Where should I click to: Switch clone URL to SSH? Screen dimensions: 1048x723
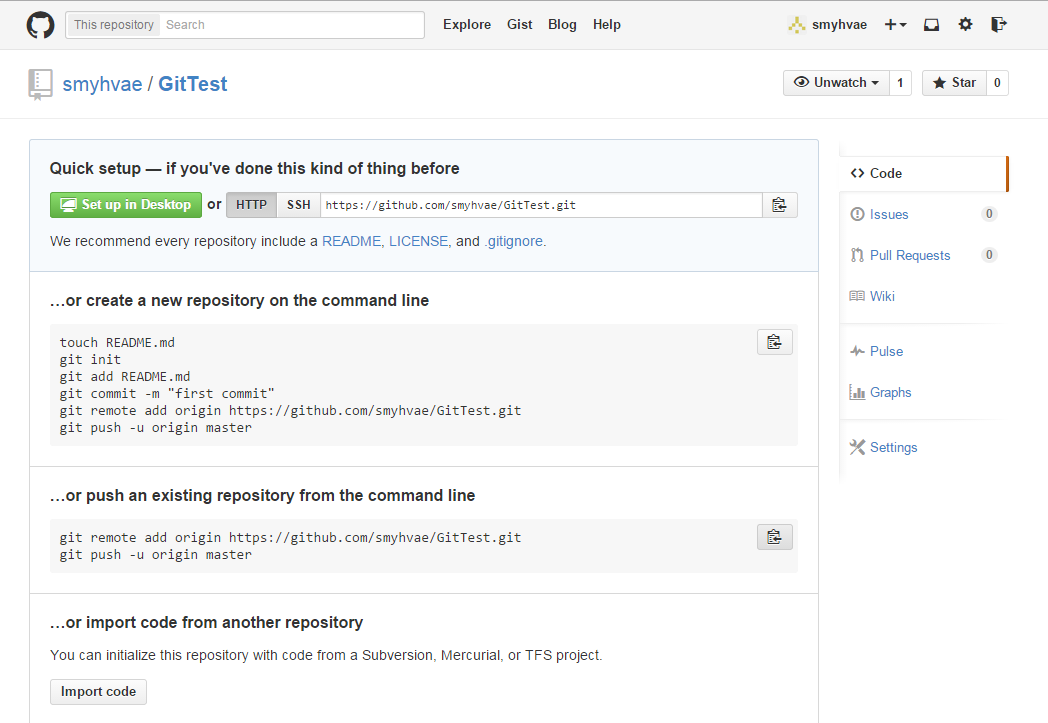pyautogui.click(x=299, y=205)
